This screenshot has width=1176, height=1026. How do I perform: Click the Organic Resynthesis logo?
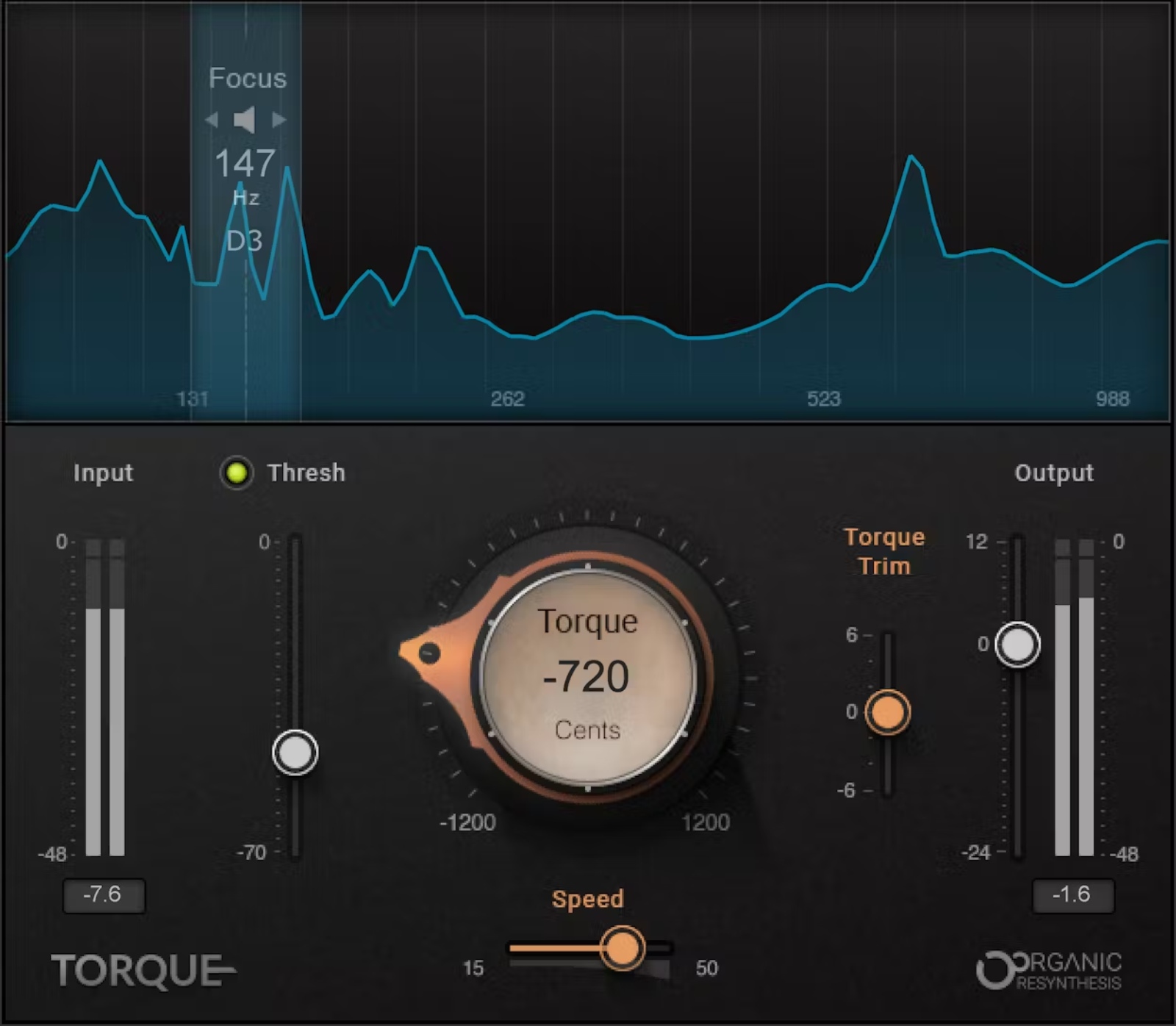(x=1051, y=970)
